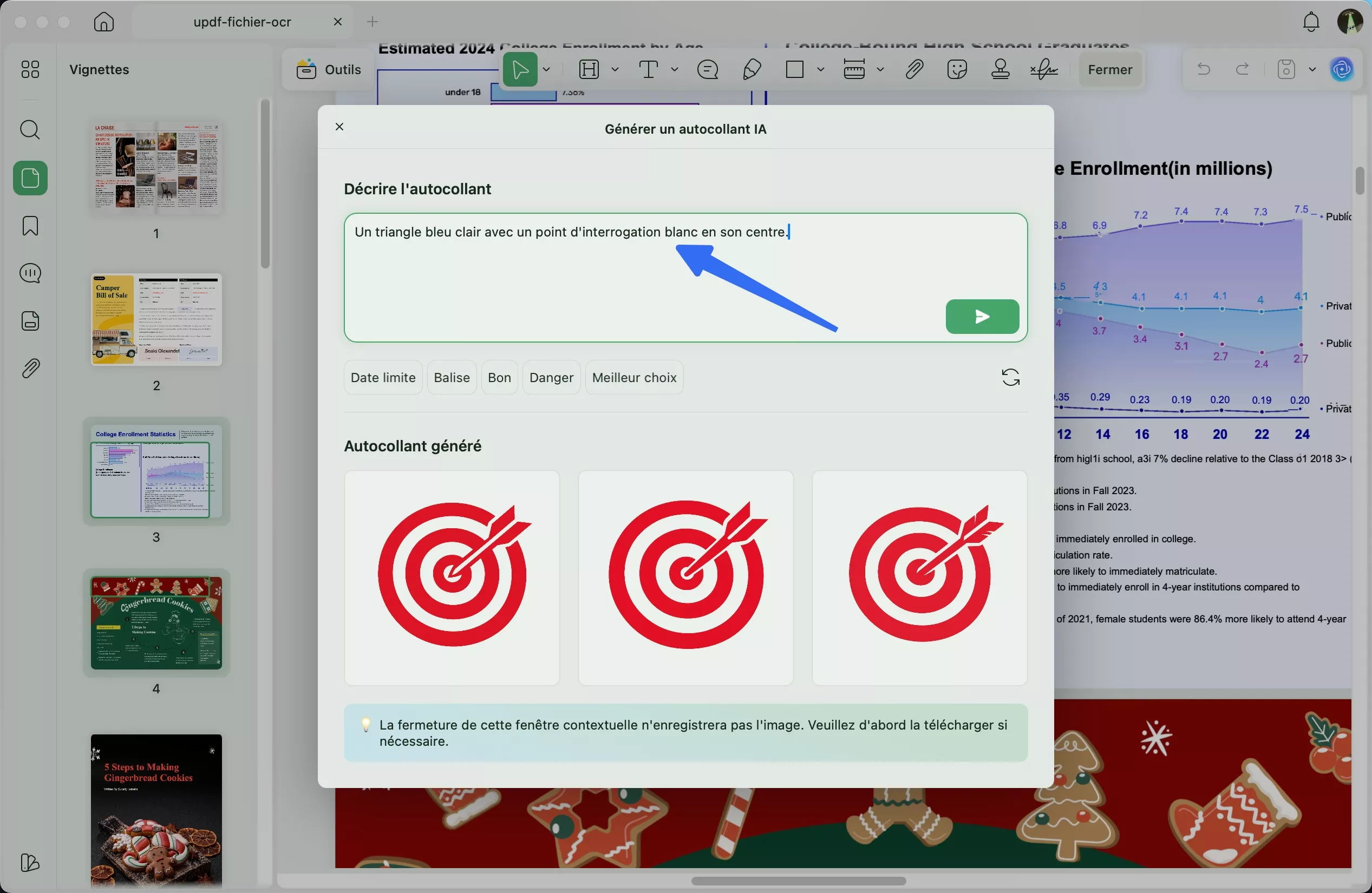The image size is (1372, 893).
Task: Choose the Meilleur choix suggestion
Action: (633, 377)
